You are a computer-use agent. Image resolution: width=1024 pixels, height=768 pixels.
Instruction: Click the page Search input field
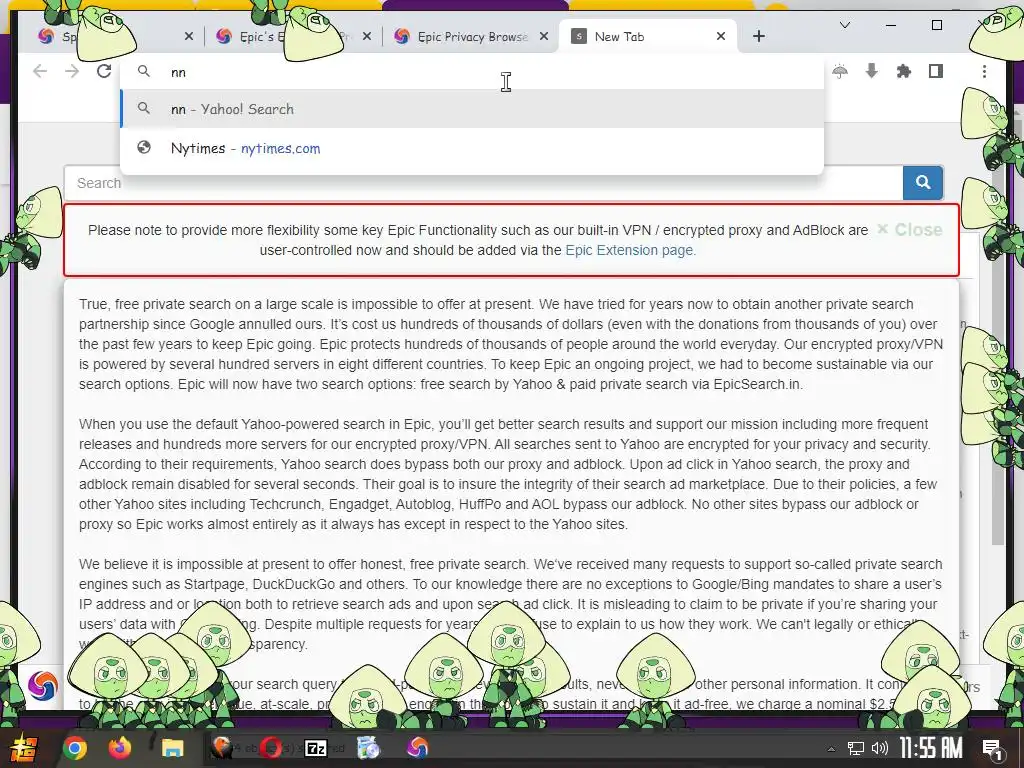click(x=483, y=183)
